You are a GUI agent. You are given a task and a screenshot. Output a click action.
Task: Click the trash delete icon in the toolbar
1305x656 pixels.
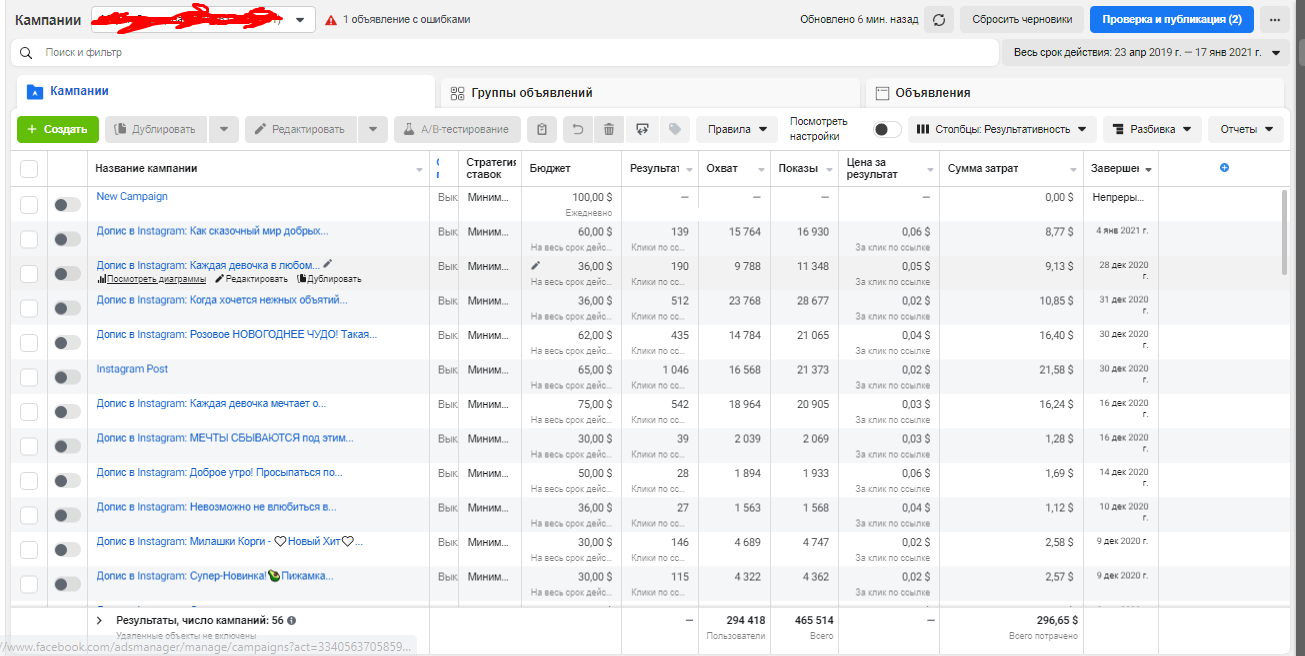609,129
